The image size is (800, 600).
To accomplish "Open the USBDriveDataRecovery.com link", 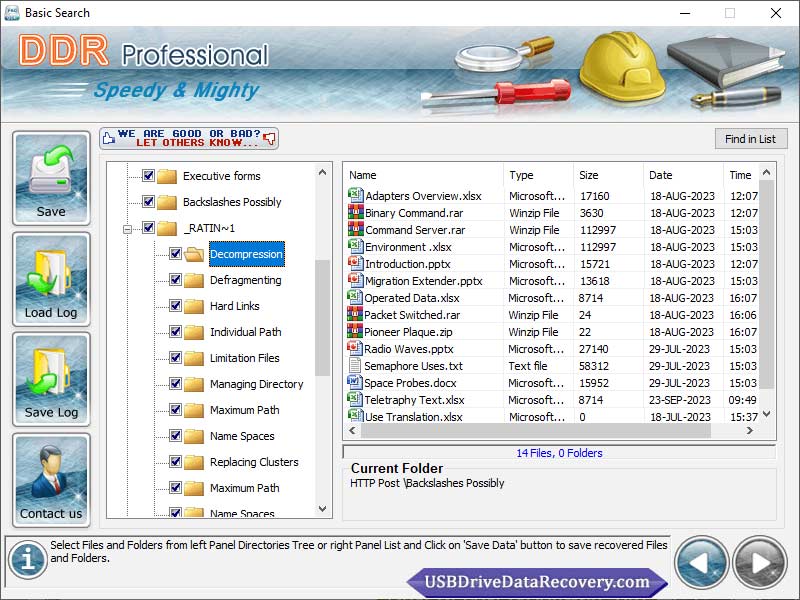I will [x=537, y=582].
